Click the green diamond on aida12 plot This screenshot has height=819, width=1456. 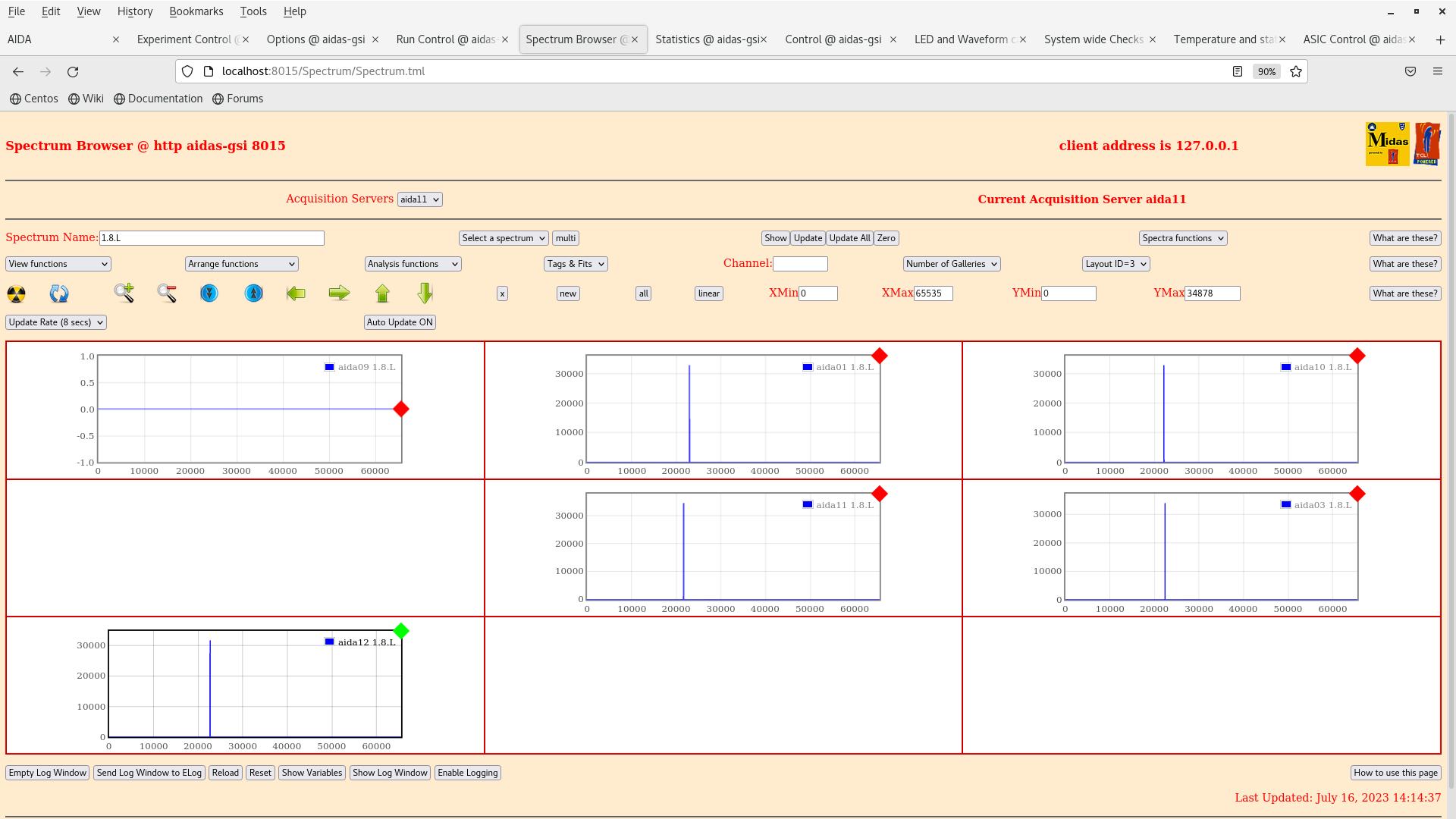[x=401, y=631]
